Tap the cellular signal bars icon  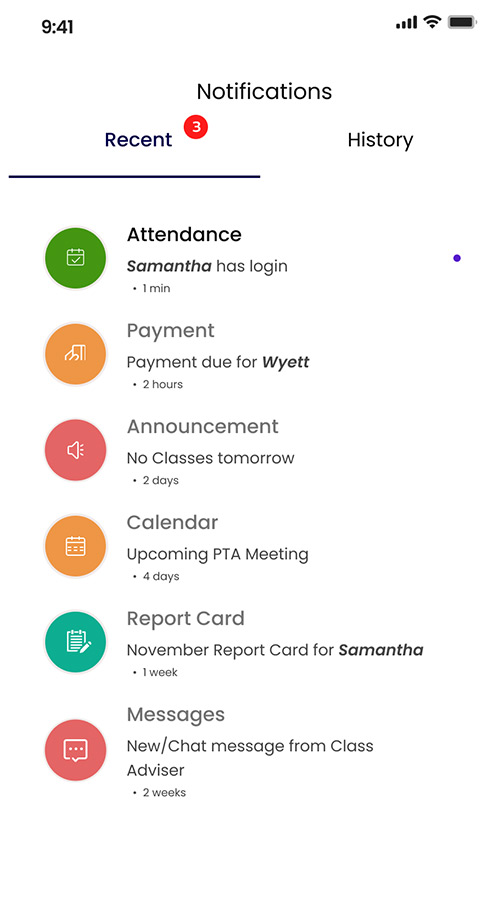pos(406,23)
